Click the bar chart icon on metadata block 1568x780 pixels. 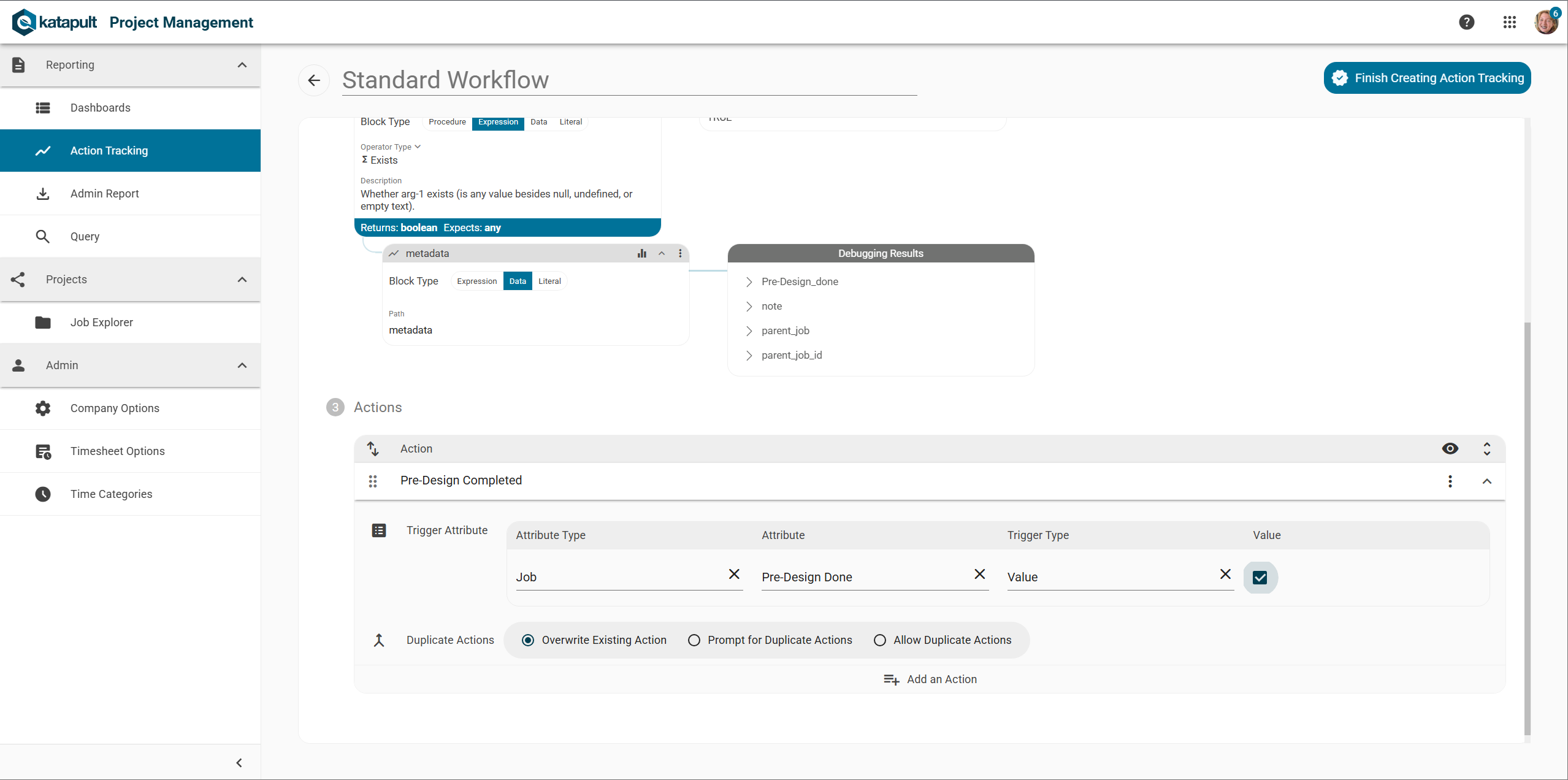click(641, 253)
